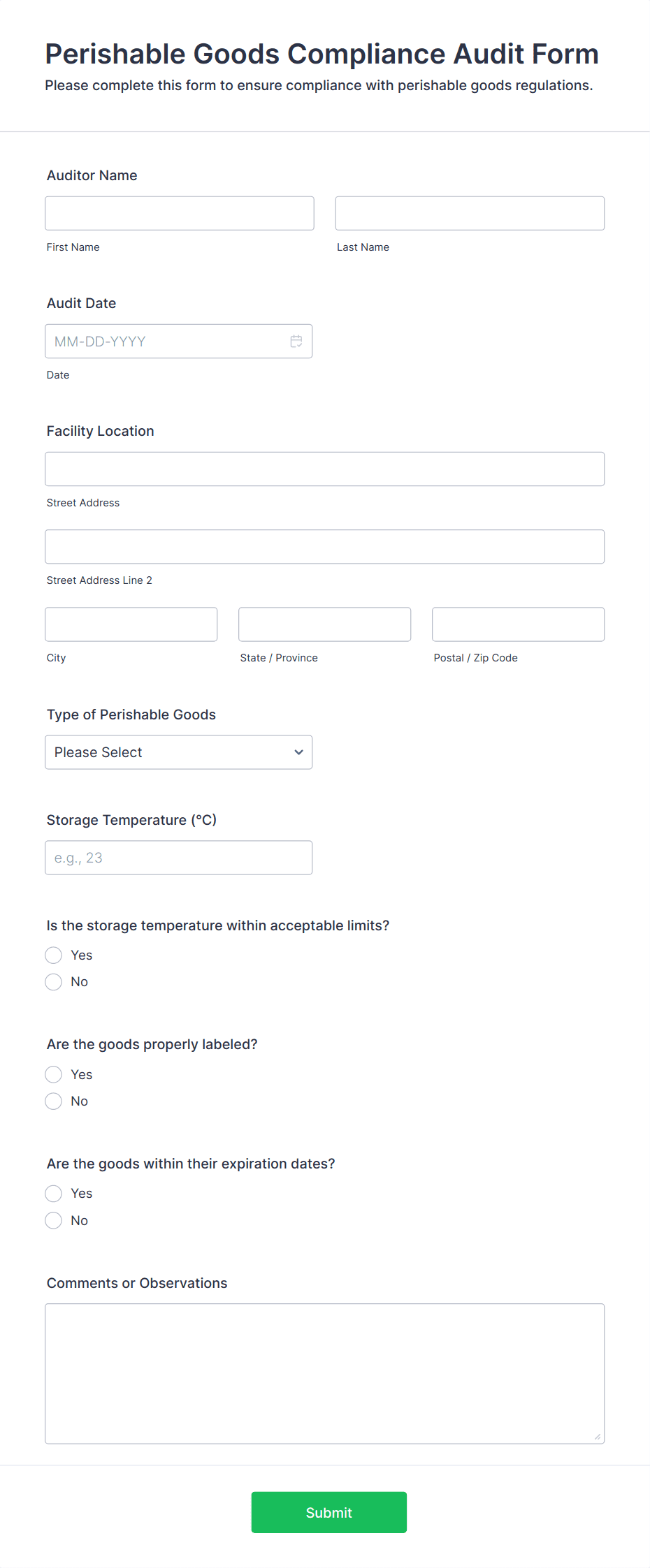
Task: Submit the audit form
Action: point(329,1512)
